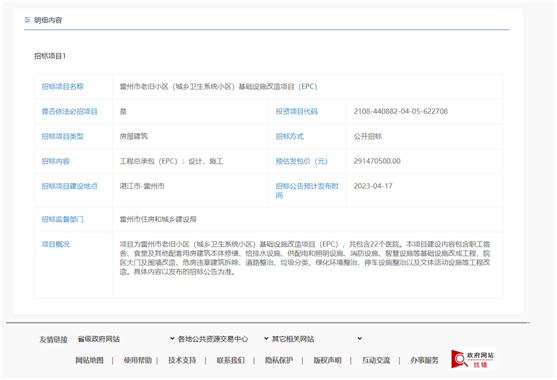557x380 pixels.
Task: Open the 各地公共资源交易中心 dropdown
Action: [x=223, y=339]
